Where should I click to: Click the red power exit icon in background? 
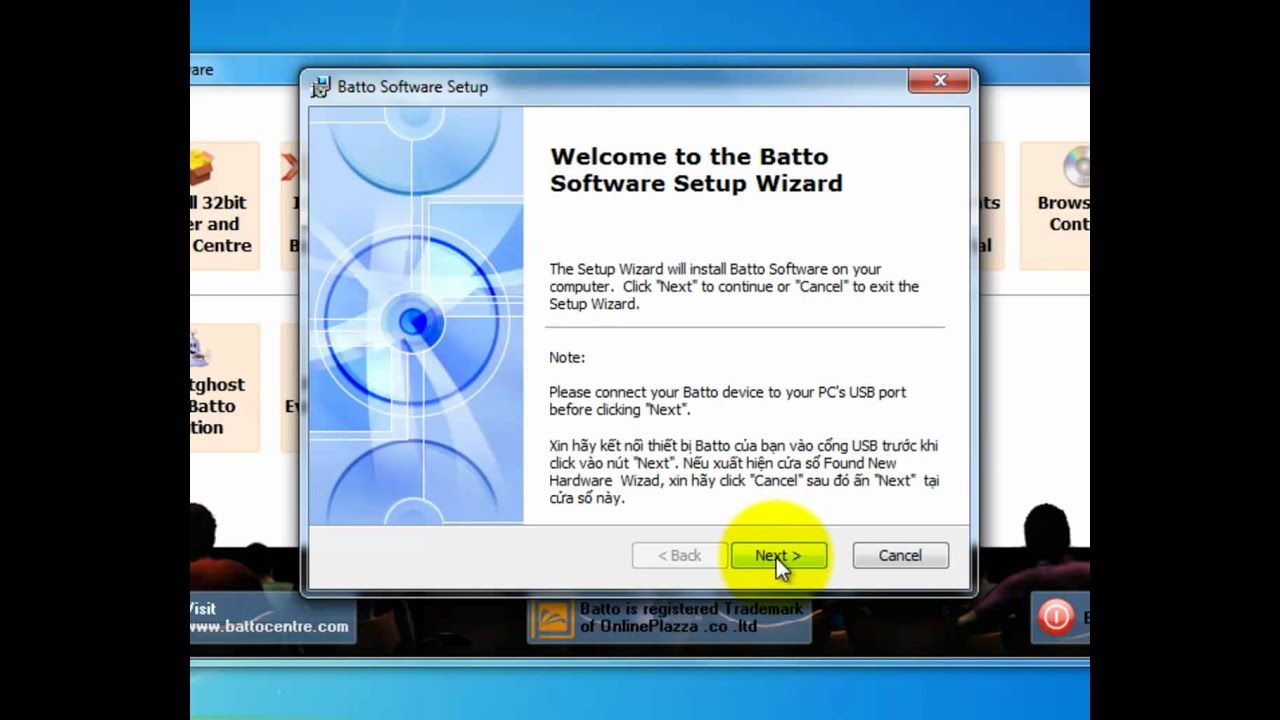[1056, 617]
